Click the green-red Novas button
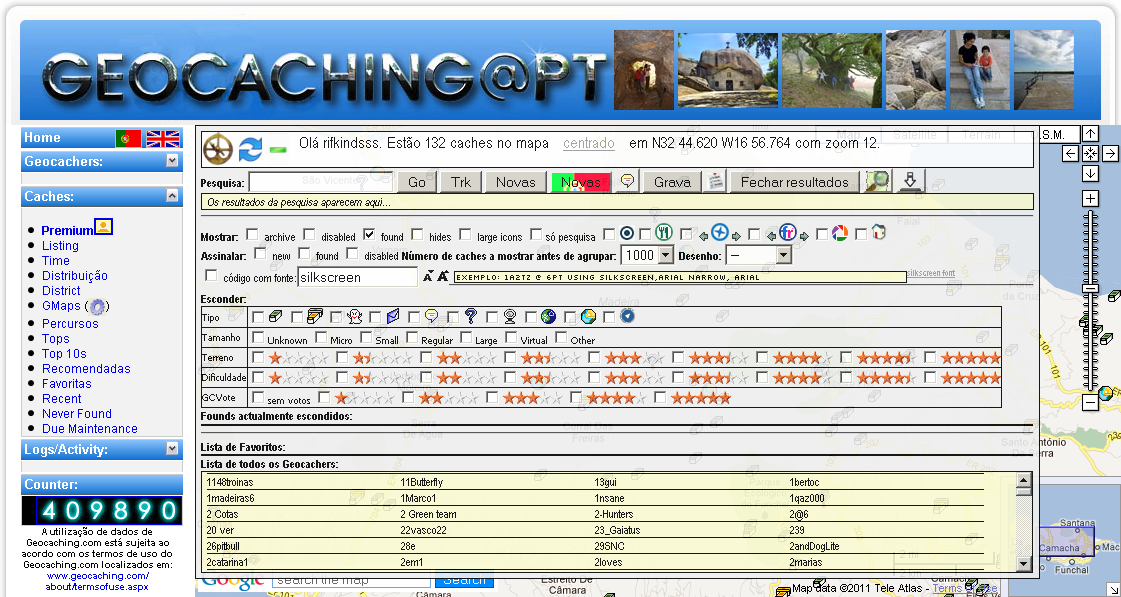1121x597 pixels. pos(581,182)
